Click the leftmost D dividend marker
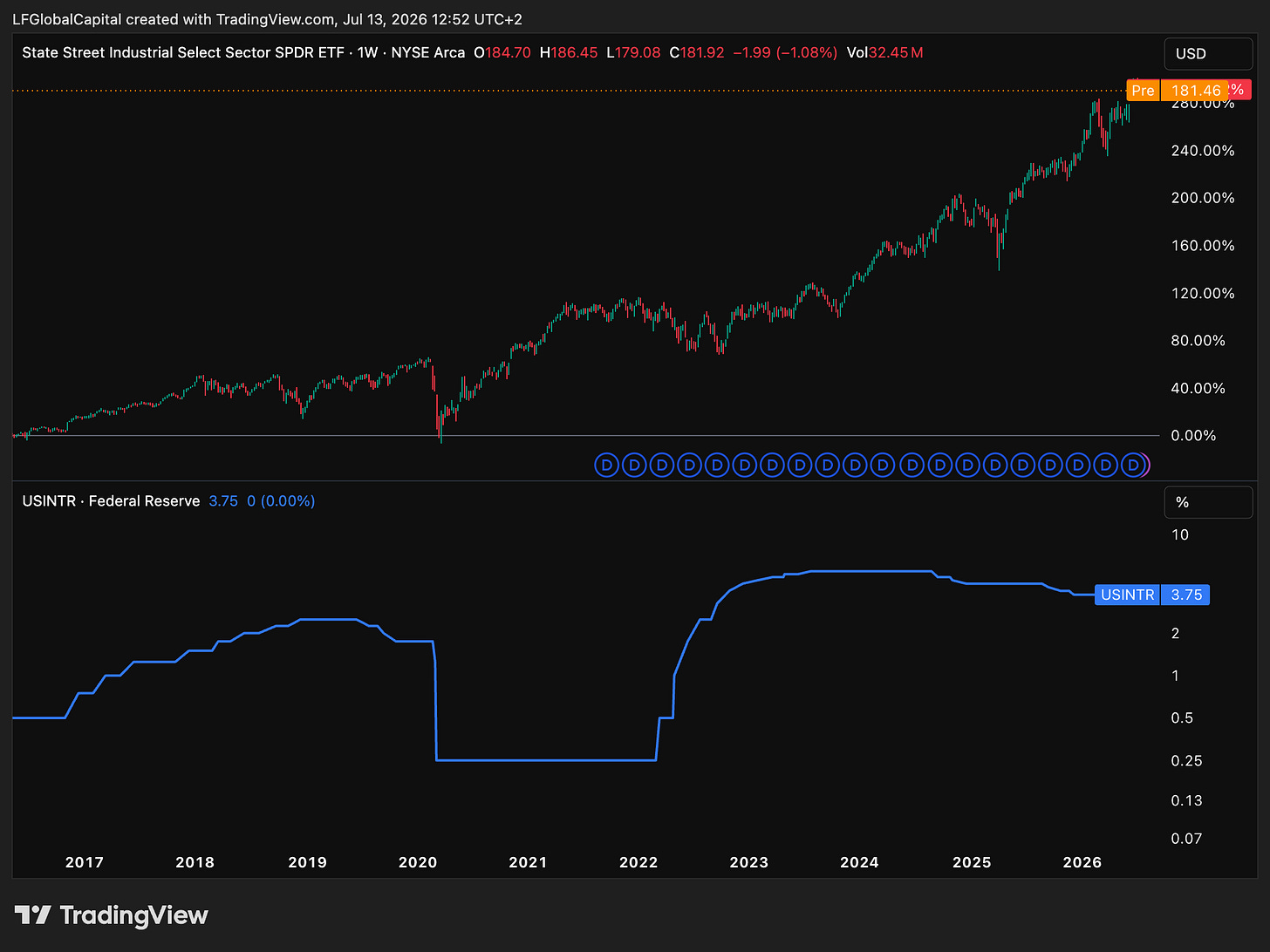The height and width of the screenshot is (952, 1270). pyautogui.click(x=607, y=466)
